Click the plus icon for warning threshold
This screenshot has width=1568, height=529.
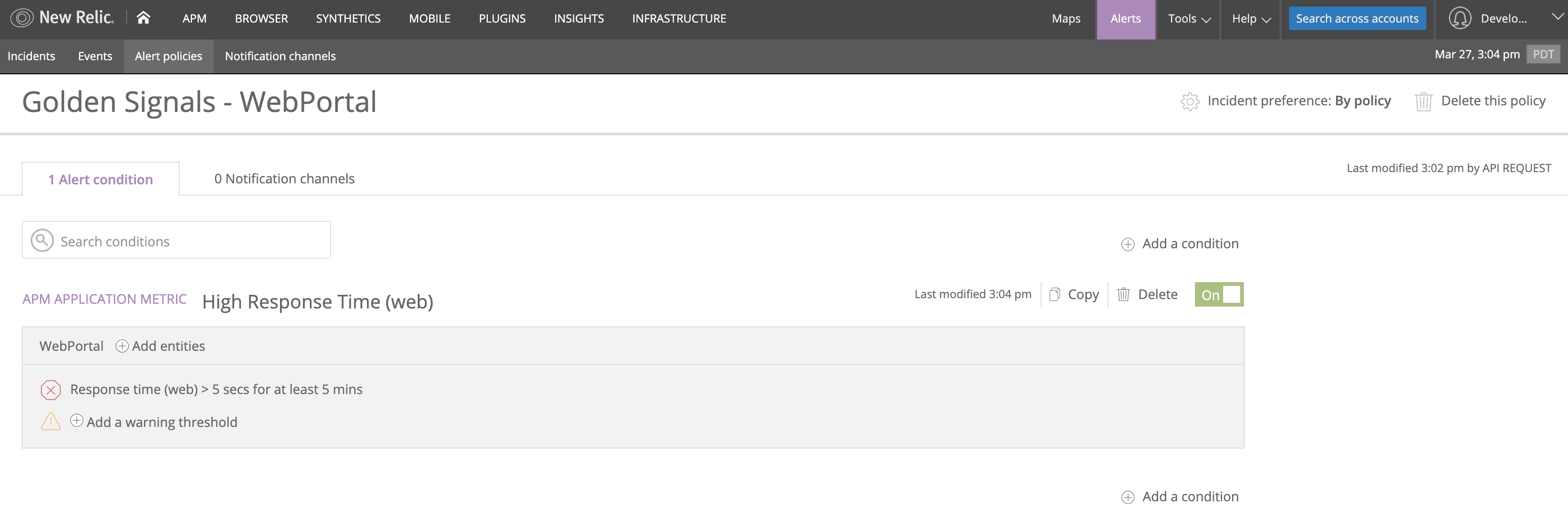[x=77, y=421]
